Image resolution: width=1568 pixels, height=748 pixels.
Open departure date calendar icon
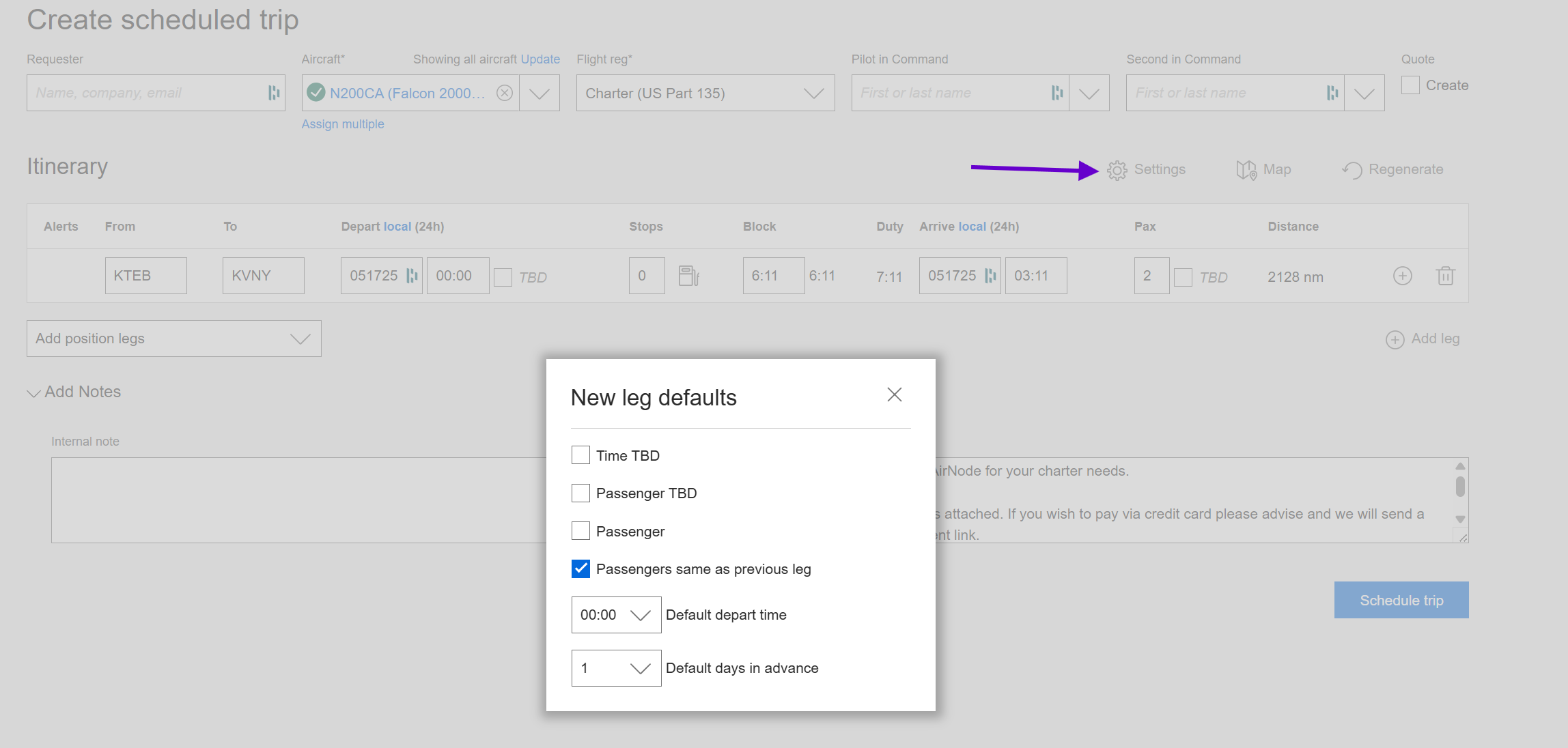pos(412,276)
